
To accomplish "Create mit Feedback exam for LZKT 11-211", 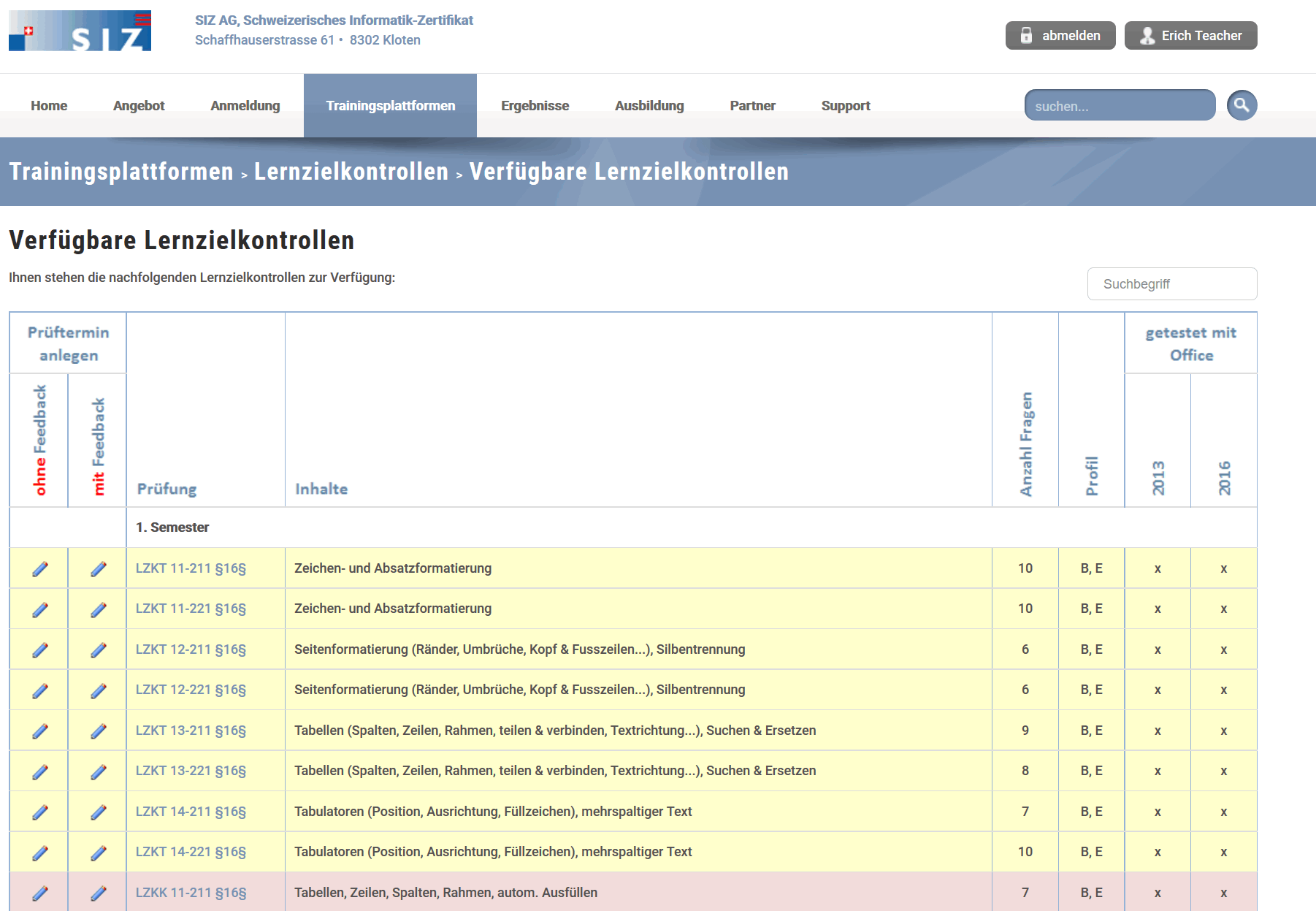I will pyautogui.click(x=99, y=568).
